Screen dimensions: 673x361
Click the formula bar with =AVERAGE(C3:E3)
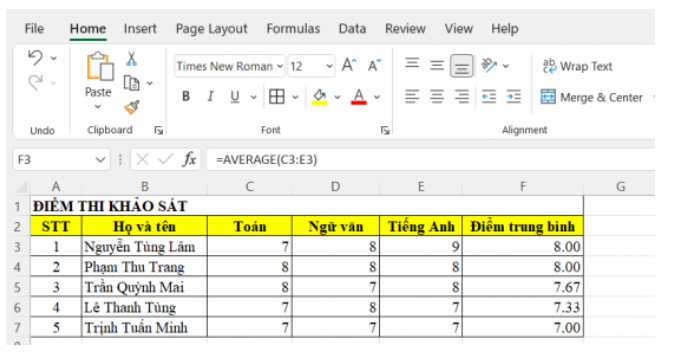pos(430,160)
